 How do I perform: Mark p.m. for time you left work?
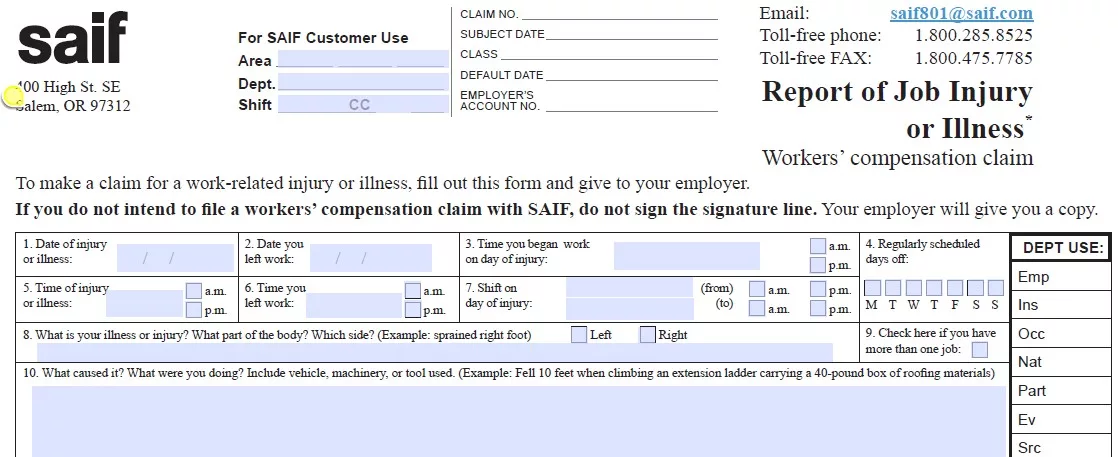(412, 310)
